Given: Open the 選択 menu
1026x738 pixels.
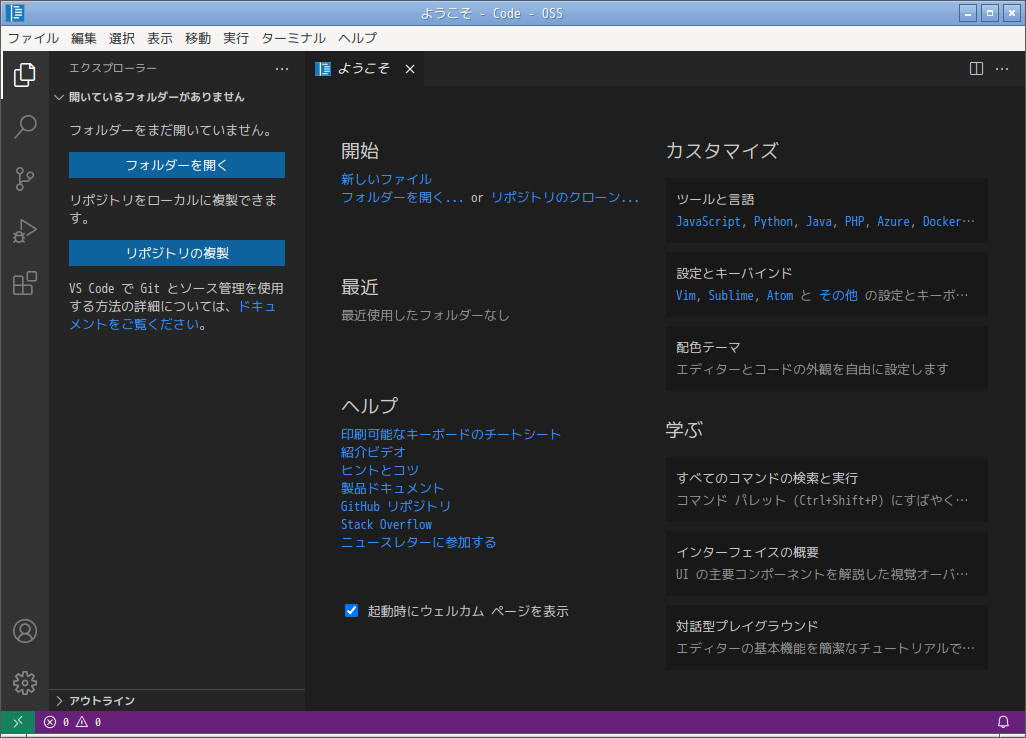Looking at the screenshot, I should (x=122, y=38).
